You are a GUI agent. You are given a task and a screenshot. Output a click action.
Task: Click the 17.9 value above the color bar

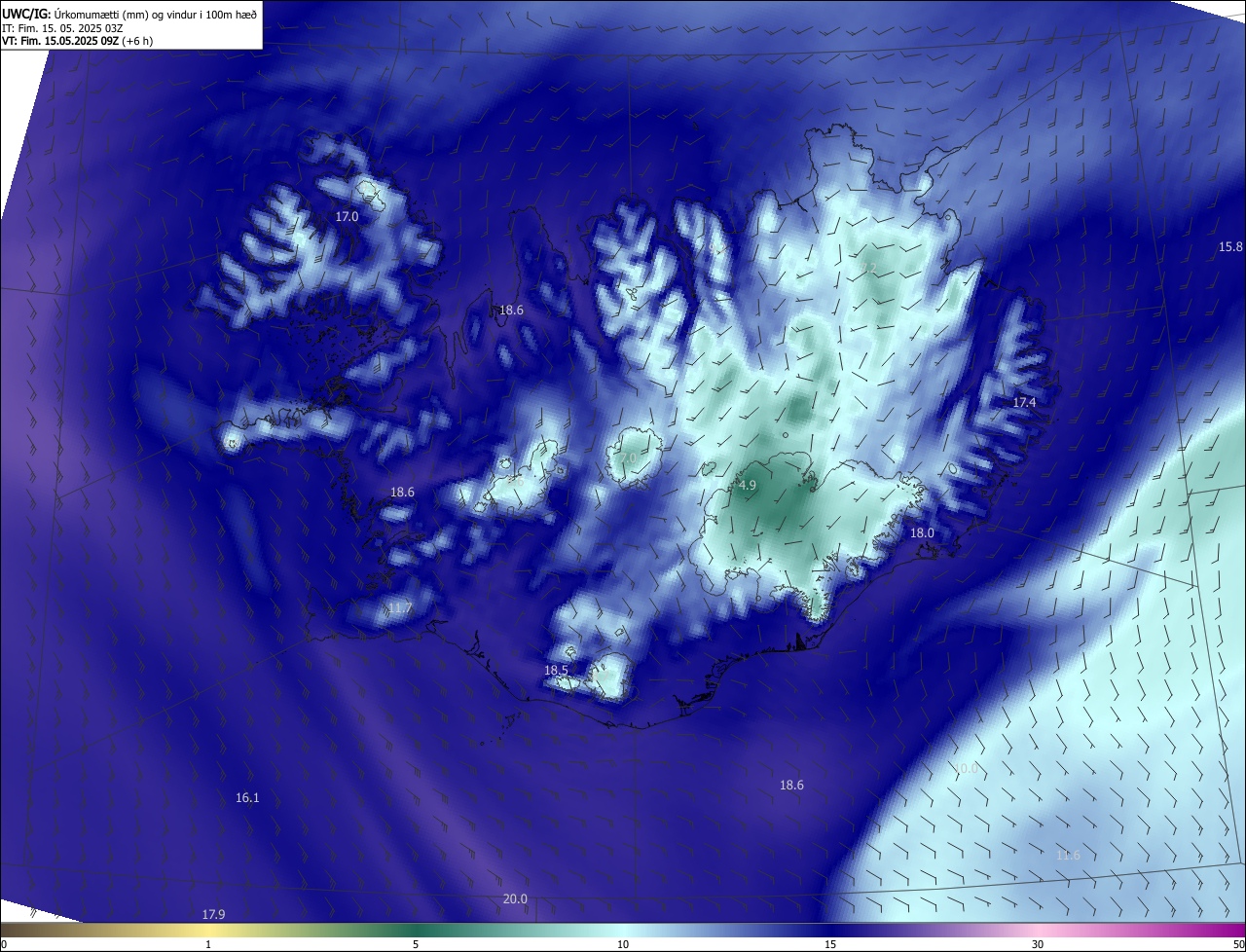tap(213, 914)
